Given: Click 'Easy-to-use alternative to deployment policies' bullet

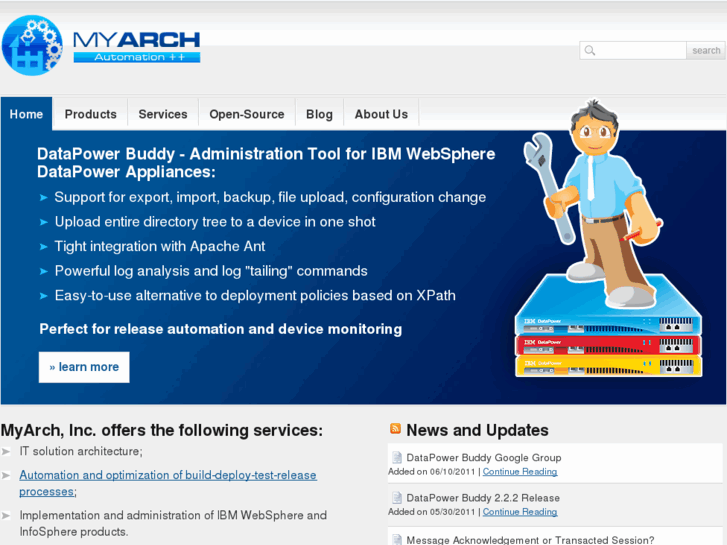Looking at the screenshot, I should [255, 295].
